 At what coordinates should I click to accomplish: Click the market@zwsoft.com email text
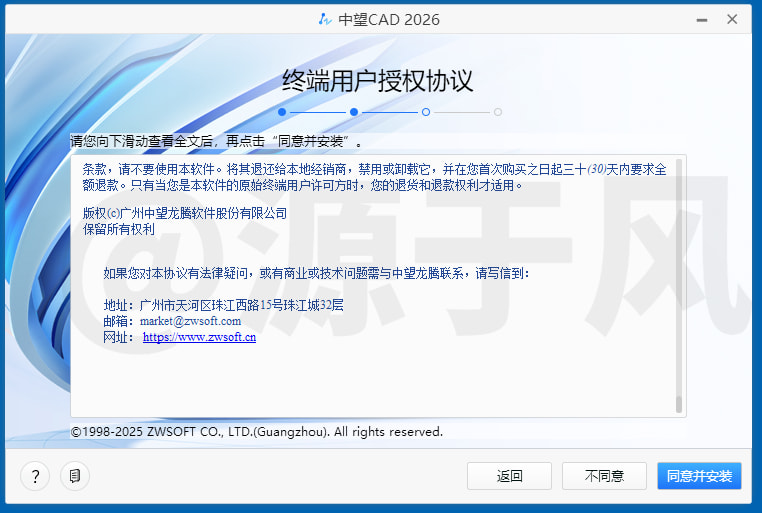pyautogui.click(x=190, y=321)
